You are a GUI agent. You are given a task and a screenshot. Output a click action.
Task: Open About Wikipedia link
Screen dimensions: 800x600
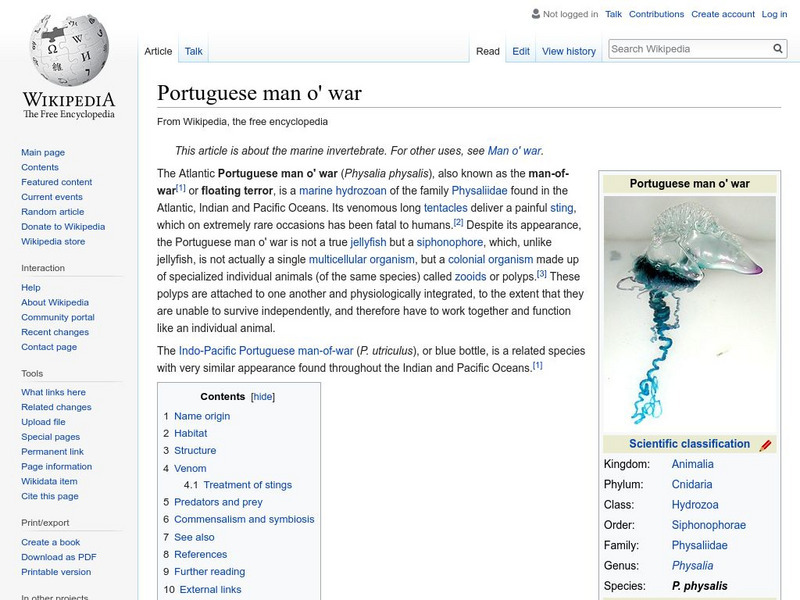(x=55, y=302)
